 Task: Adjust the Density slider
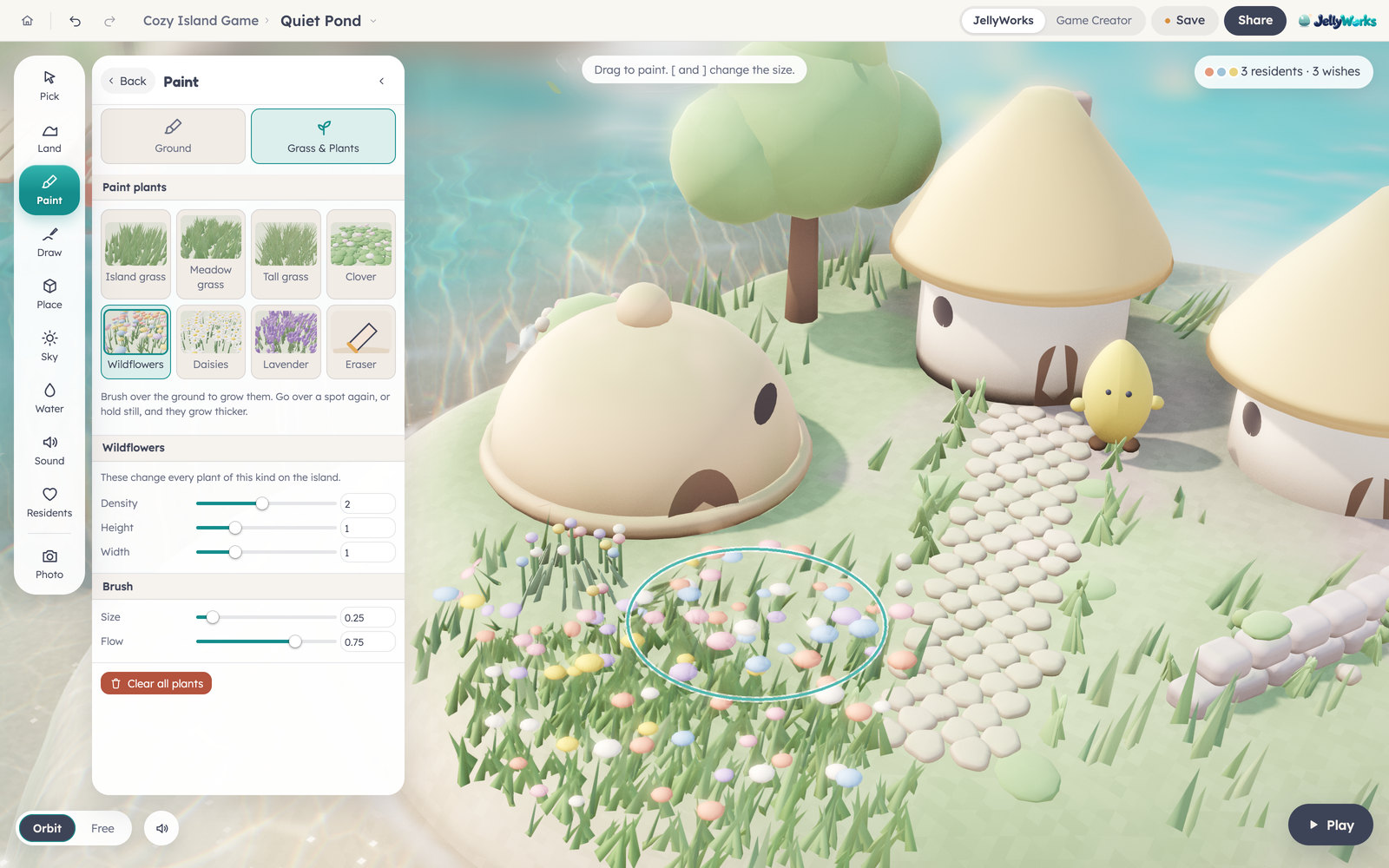click(266, 503)
